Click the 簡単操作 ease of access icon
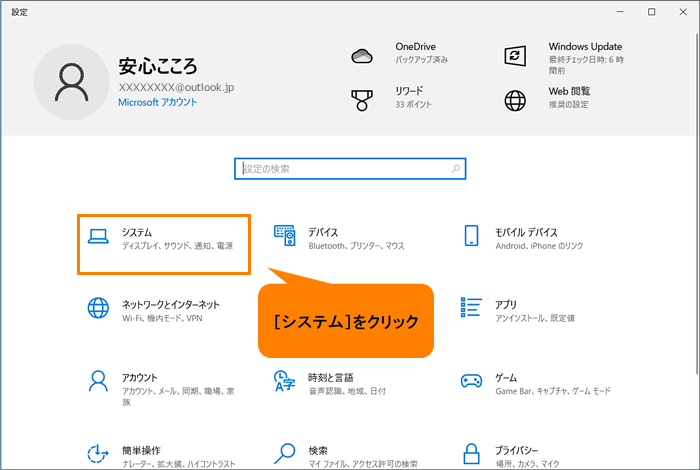Image resolution: width=700 pixels, height=470 pixels. coord(98,454)
